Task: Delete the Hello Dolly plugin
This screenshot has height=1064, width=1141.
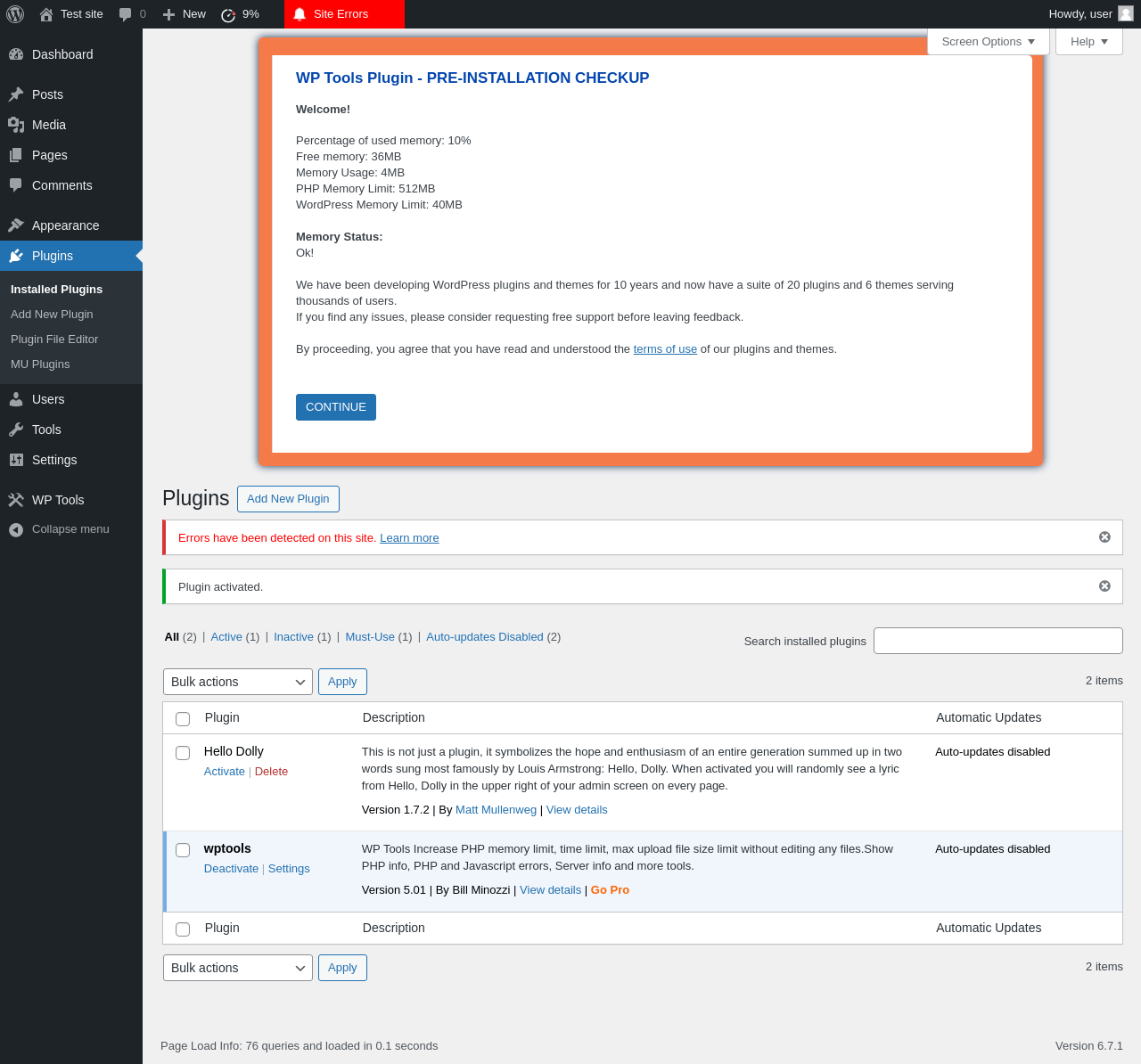Action: [271, 772]
